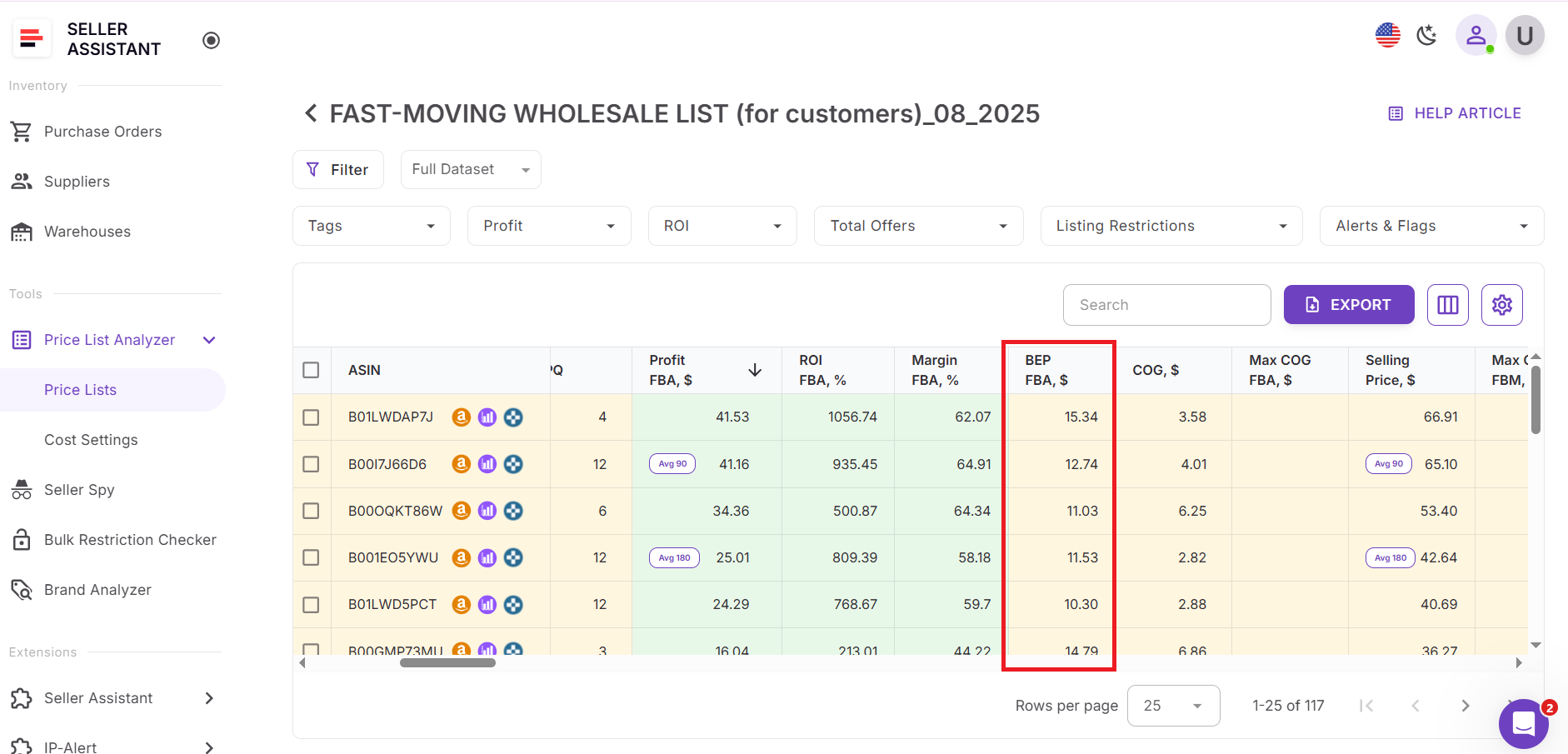Enable the select-all checkbox in the header
The image size is (1568, 754).
coord(311,369)
